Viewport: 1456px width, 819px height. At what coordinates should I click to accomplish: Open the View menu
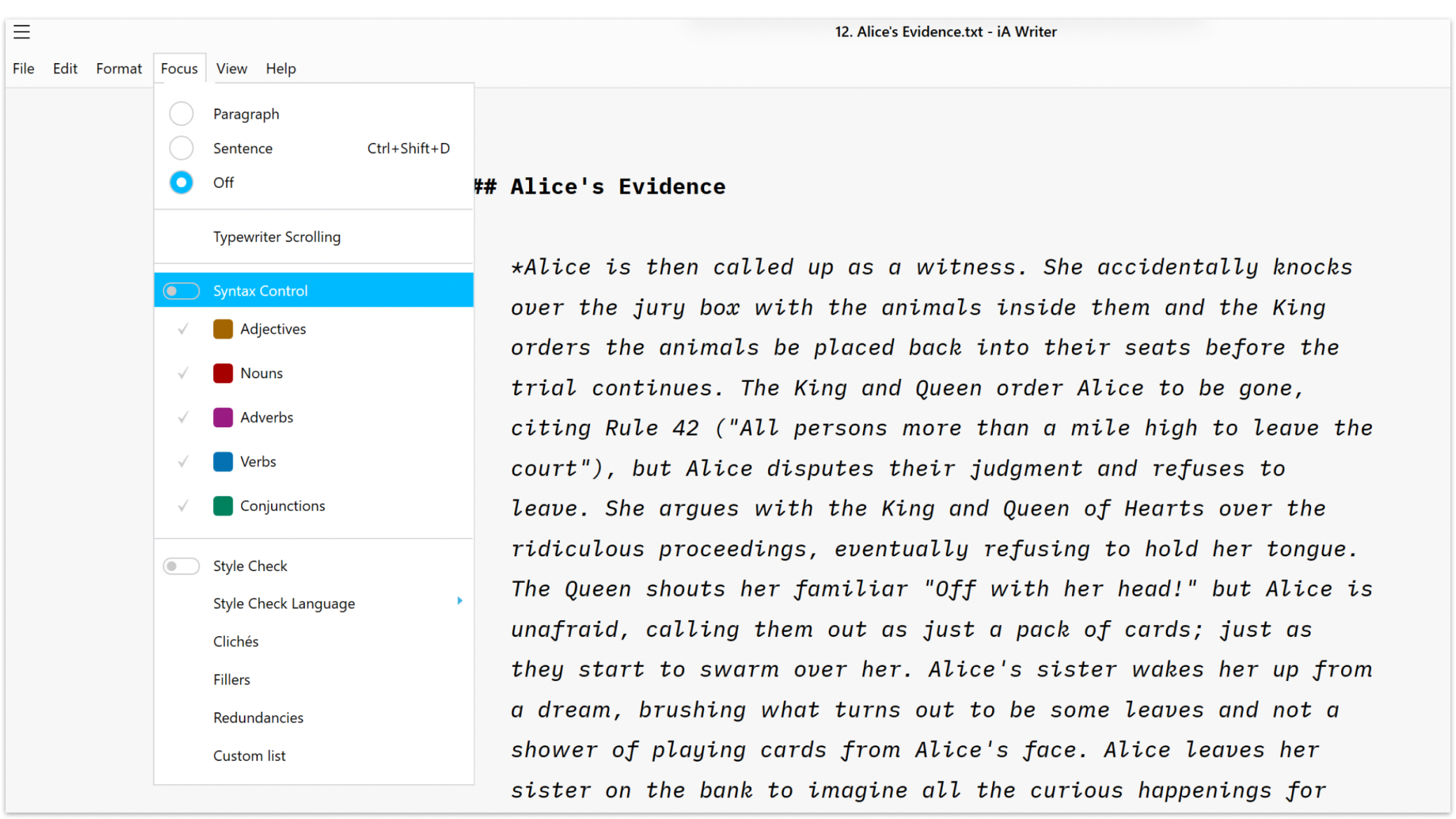(231, 69)
